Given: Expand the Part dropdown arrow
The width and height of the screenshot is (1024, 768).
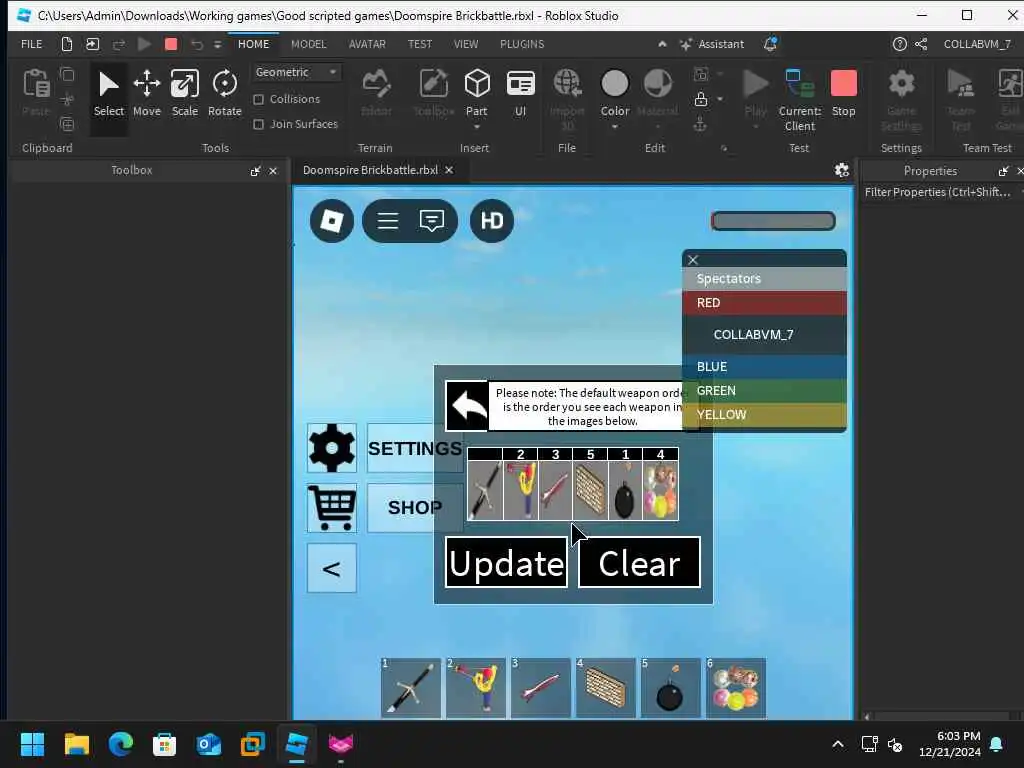Looking at the screenshot, I should (477, 127).
